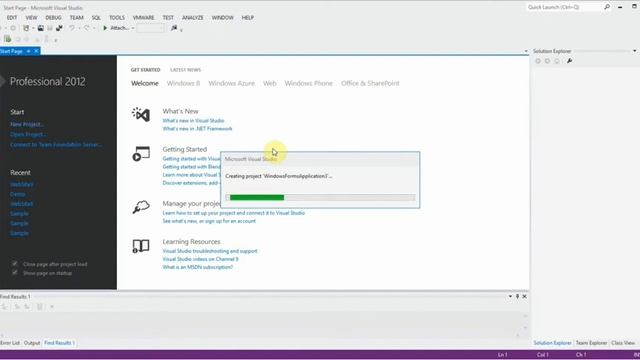Click the Getting Started video icon
Image resolution: width=640 pixels, height=360 pixels.
(141, 154)
